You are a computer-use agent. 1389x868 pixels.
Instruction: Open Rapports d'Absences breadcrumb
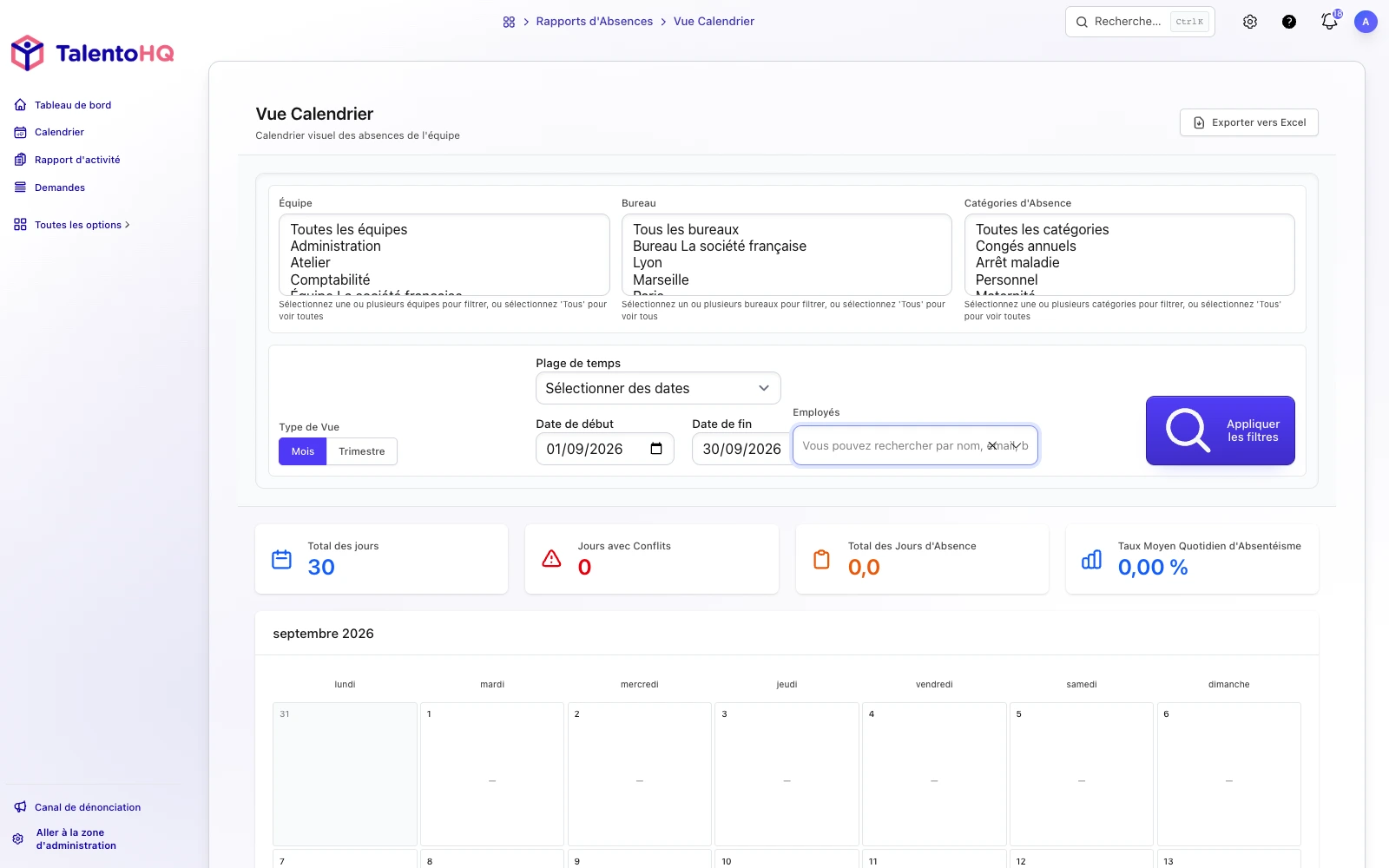coord(595,22)
